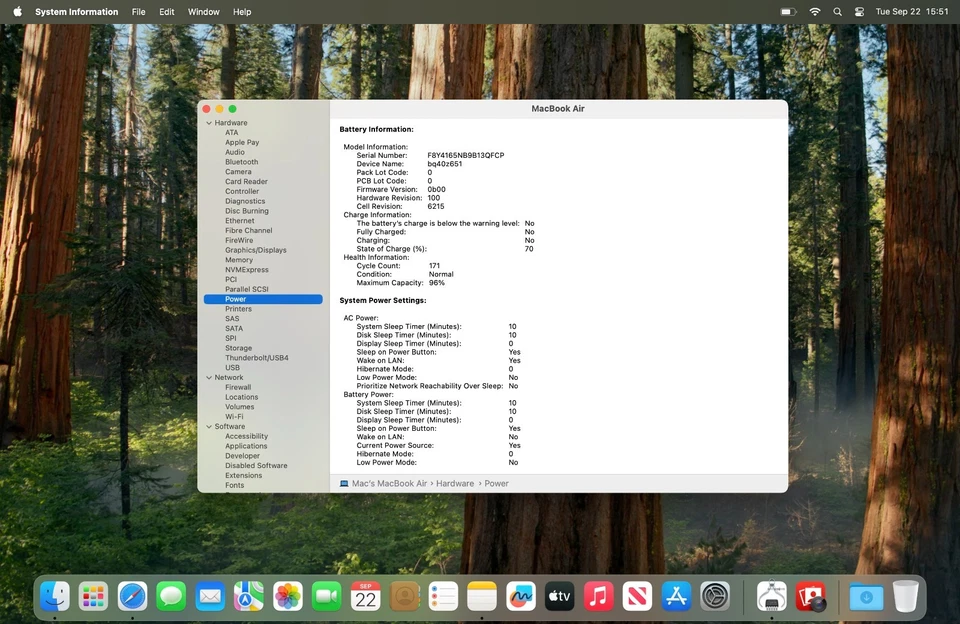Select Printers in the sidebar
The image size is (960, 624).
pos(238,309)
